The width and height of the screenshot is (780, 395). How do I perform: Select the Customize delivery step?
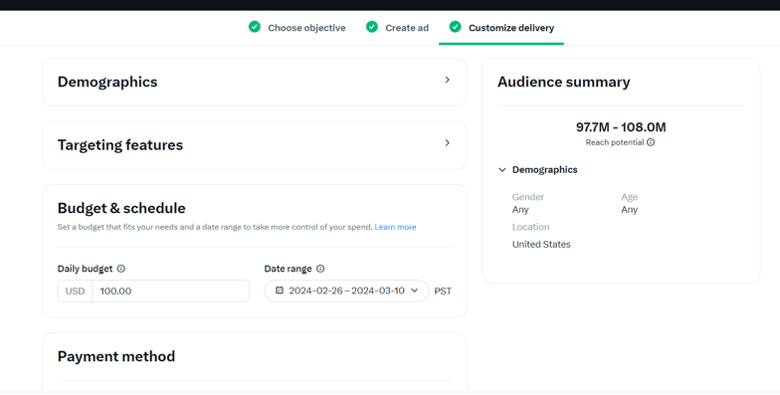(511, 28)
